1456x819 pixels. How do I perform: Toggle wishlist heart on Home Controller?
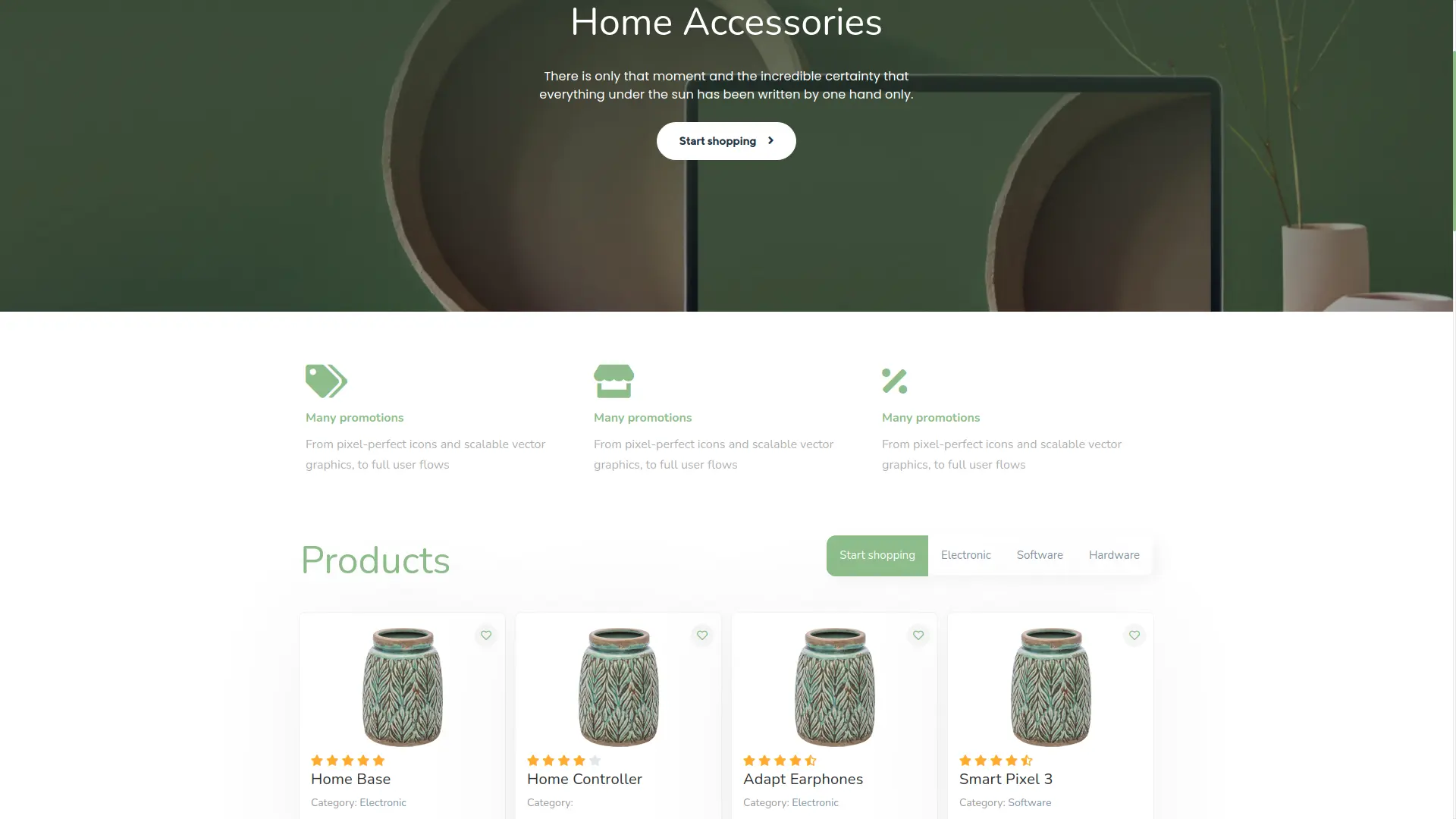click(x=702, y=635)
